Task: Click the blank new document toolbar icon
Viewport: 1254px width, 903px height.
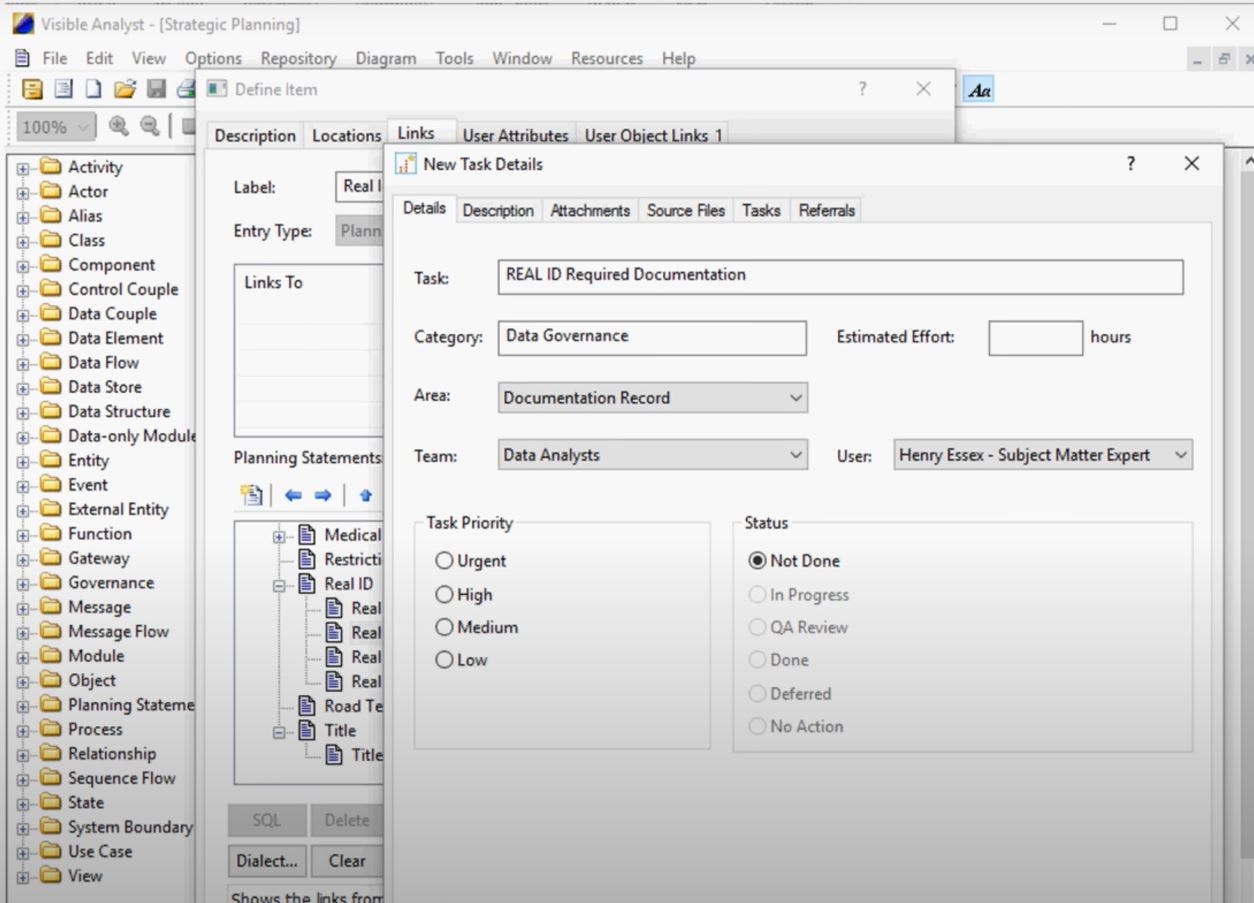Action: tap(93, 90)
